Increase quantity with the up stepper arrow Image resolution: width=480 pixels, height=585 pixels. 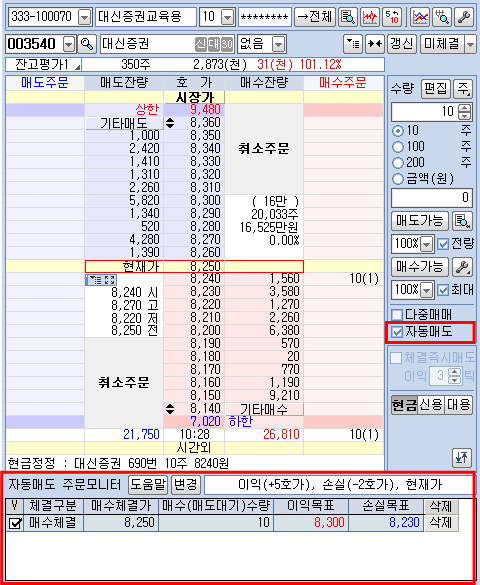464,108
